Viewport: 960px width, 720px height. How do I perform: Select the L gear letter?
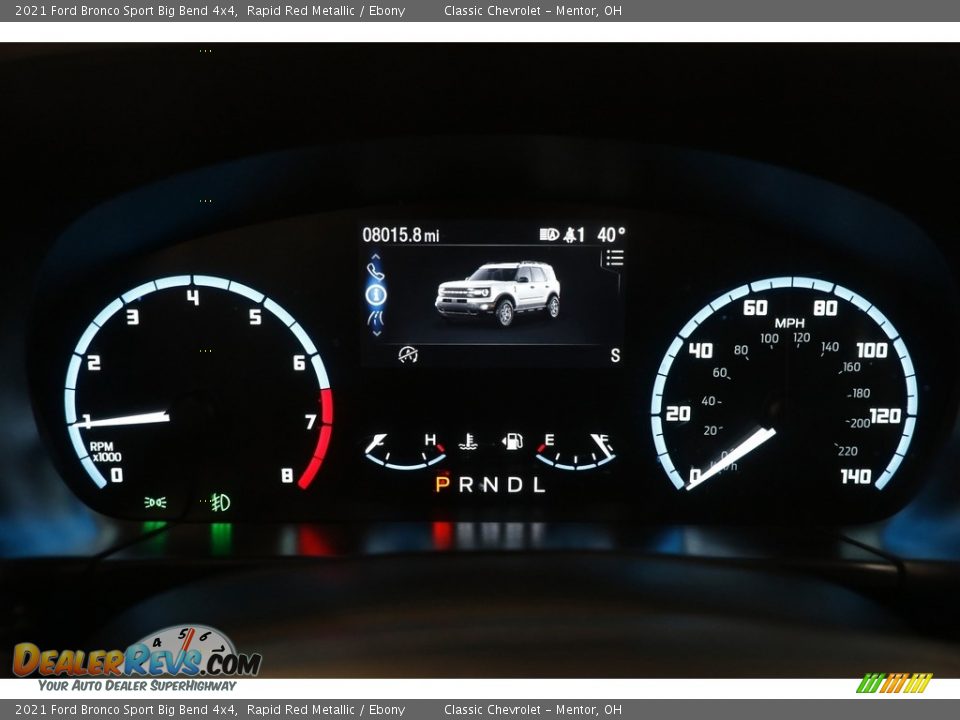(x=538, y=485)
